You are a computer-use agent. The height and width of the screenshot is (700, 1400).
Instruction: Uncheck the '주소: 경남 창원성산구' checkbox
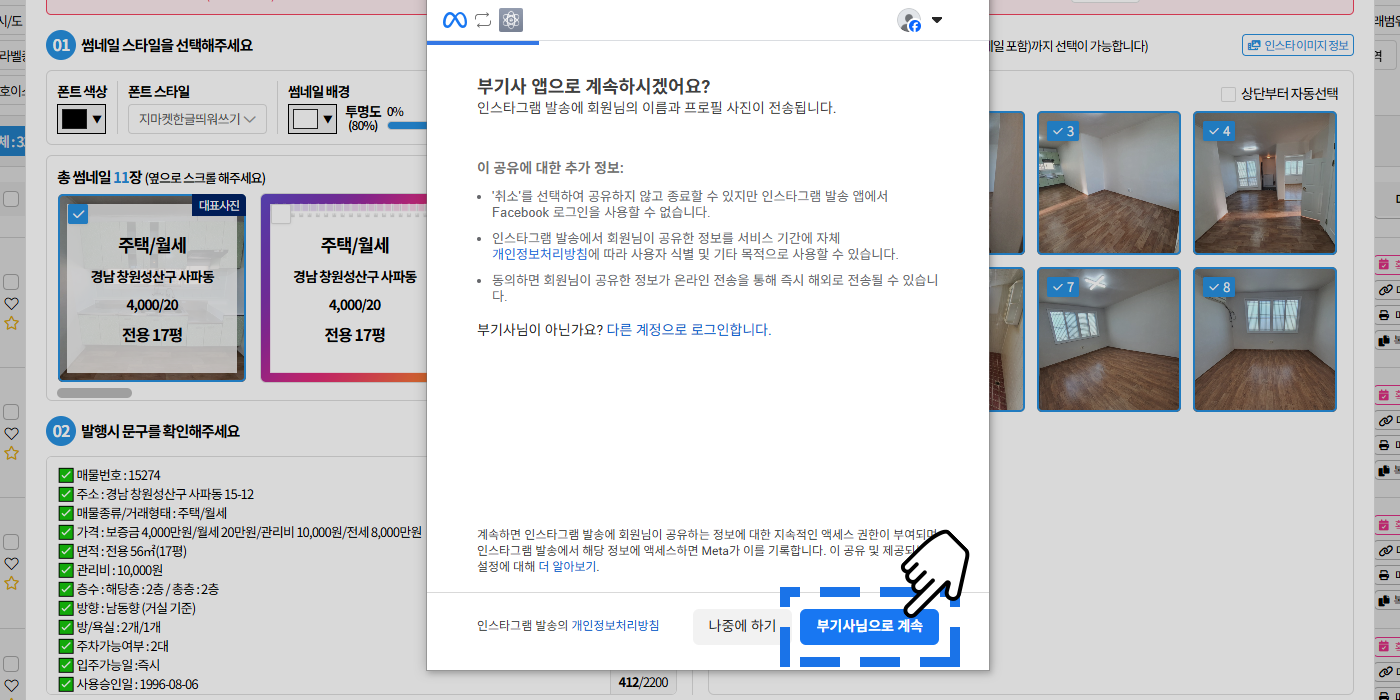tap(67, 494)
